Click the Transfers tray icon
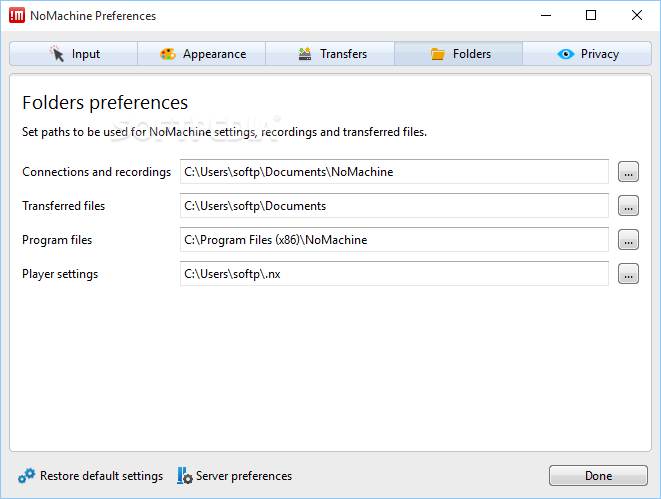Screen dimensions: 661x499 pos(305,54)
